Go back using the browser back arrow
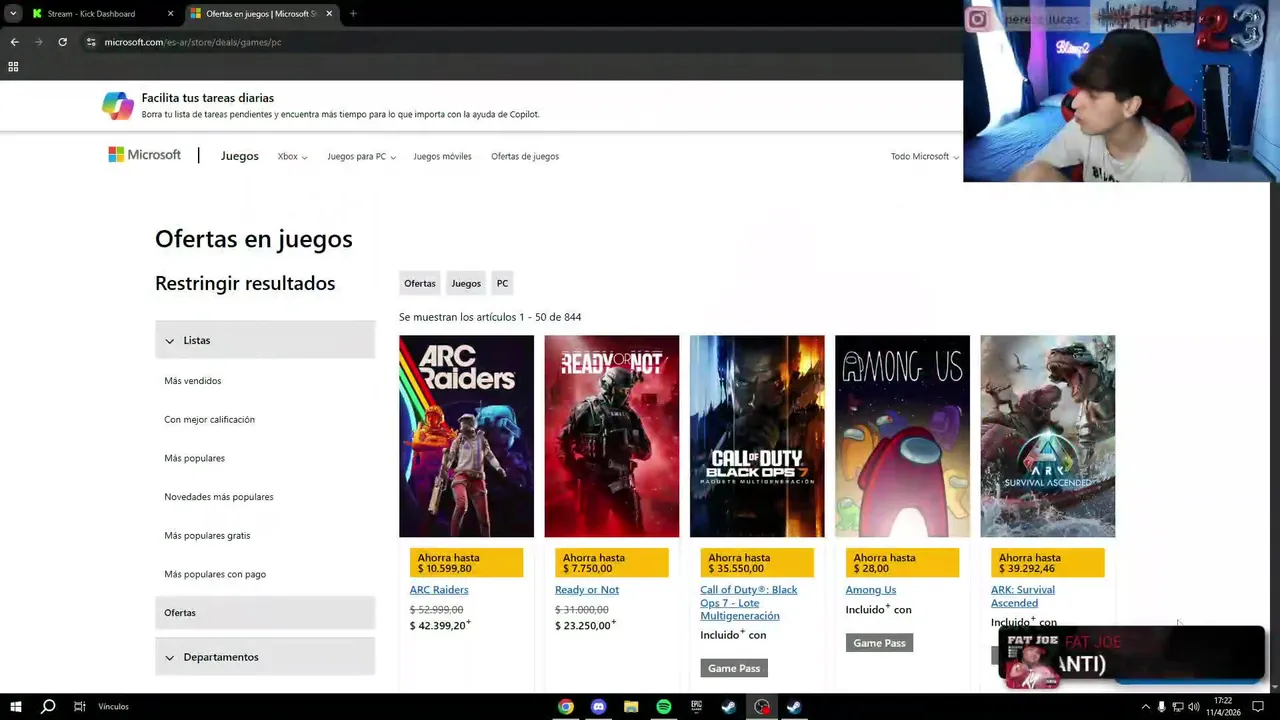The width and height of the screenshot is (1280, 720). pyautogui.click(x=14, y=42)
